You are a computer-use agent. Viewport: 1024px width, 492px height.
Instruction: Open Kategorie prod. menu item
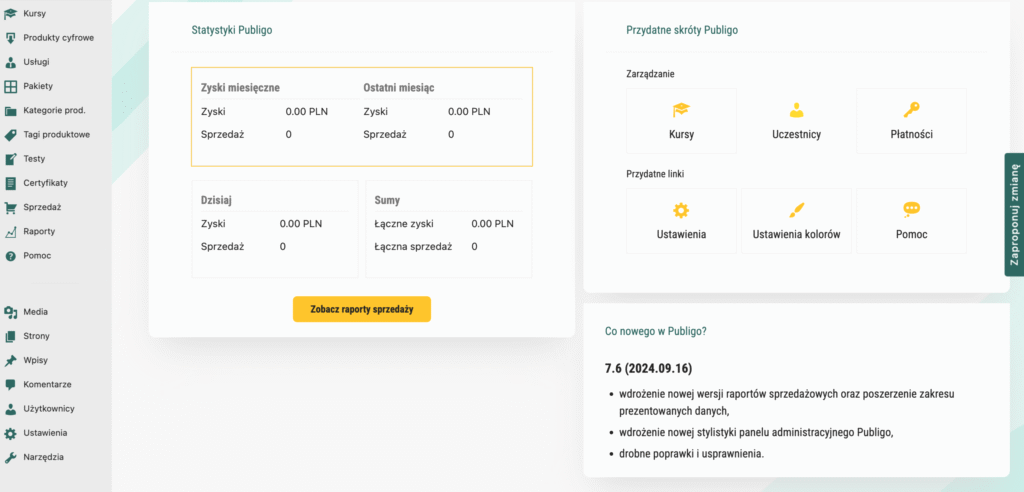56,110
